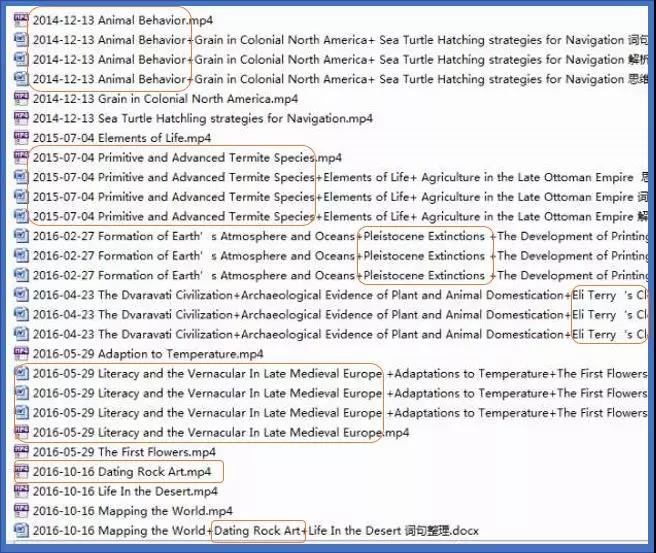656x553 pixels.
Task: Click the video icon of Elements of Life.mp4
Action: click(x=21, y=138)
